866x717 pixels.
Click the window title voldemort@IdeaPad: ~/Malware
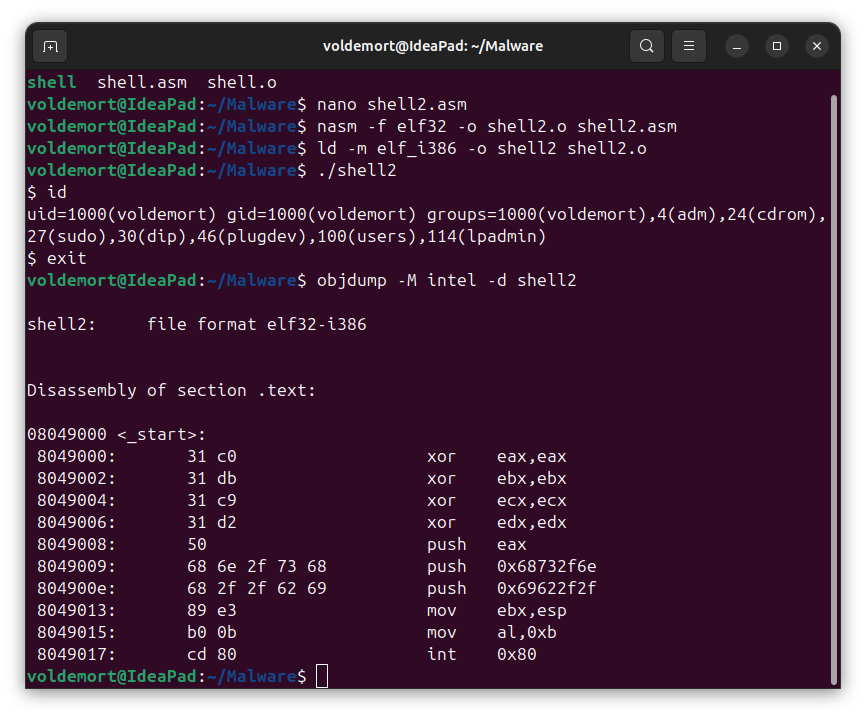[x=433, y=46]
